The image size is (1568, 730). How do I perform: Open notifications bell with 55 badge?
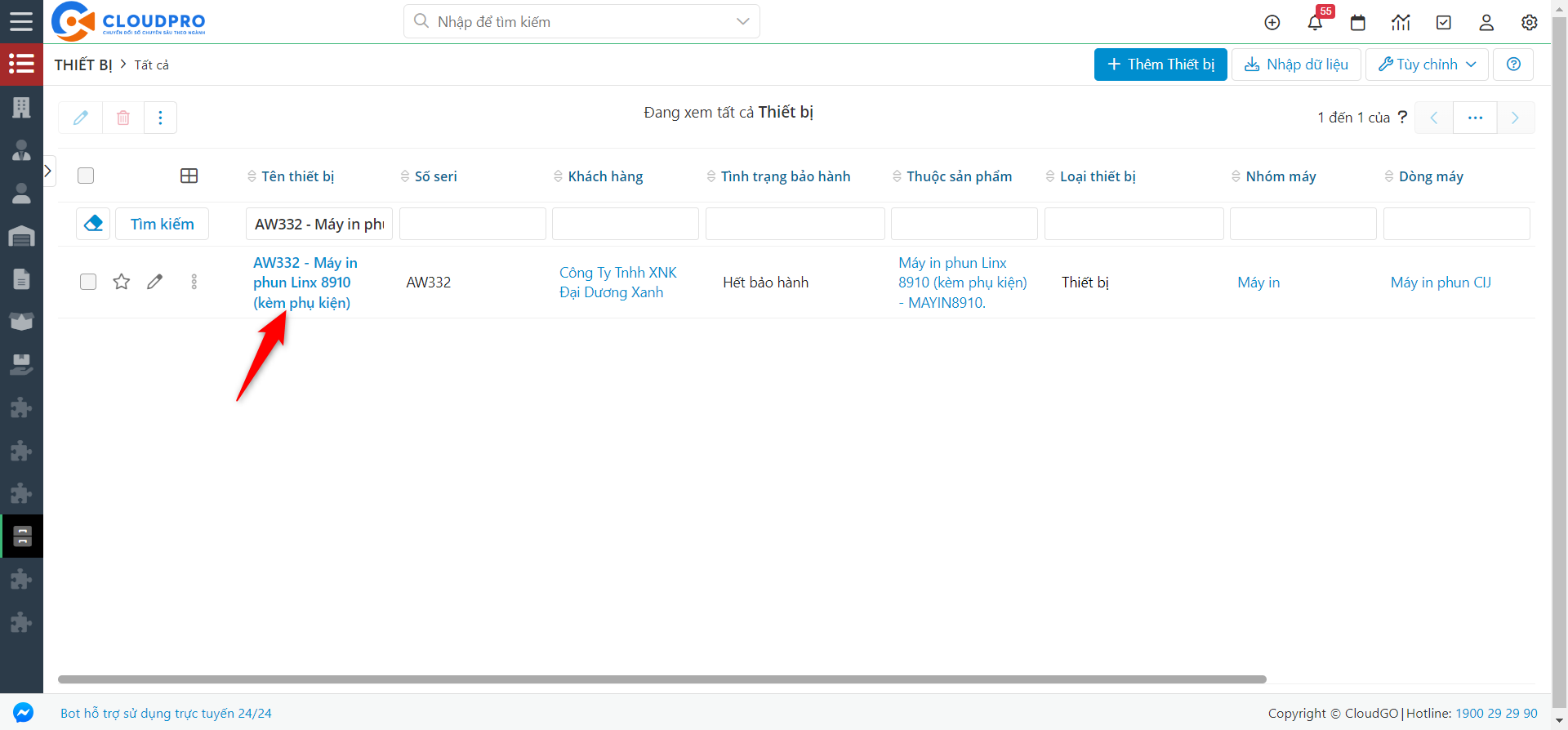[1316, 23]
